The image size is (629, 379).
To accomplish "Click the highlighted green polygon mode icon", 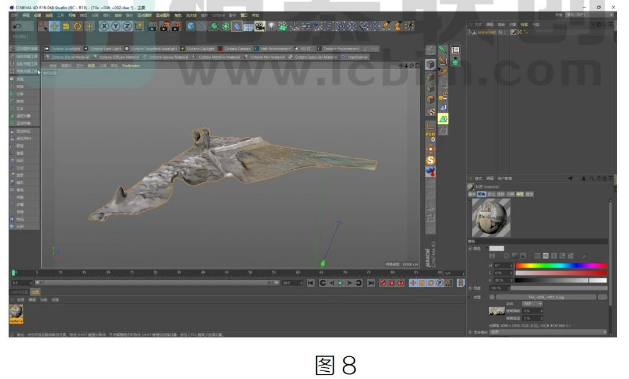I will point(443,119).
